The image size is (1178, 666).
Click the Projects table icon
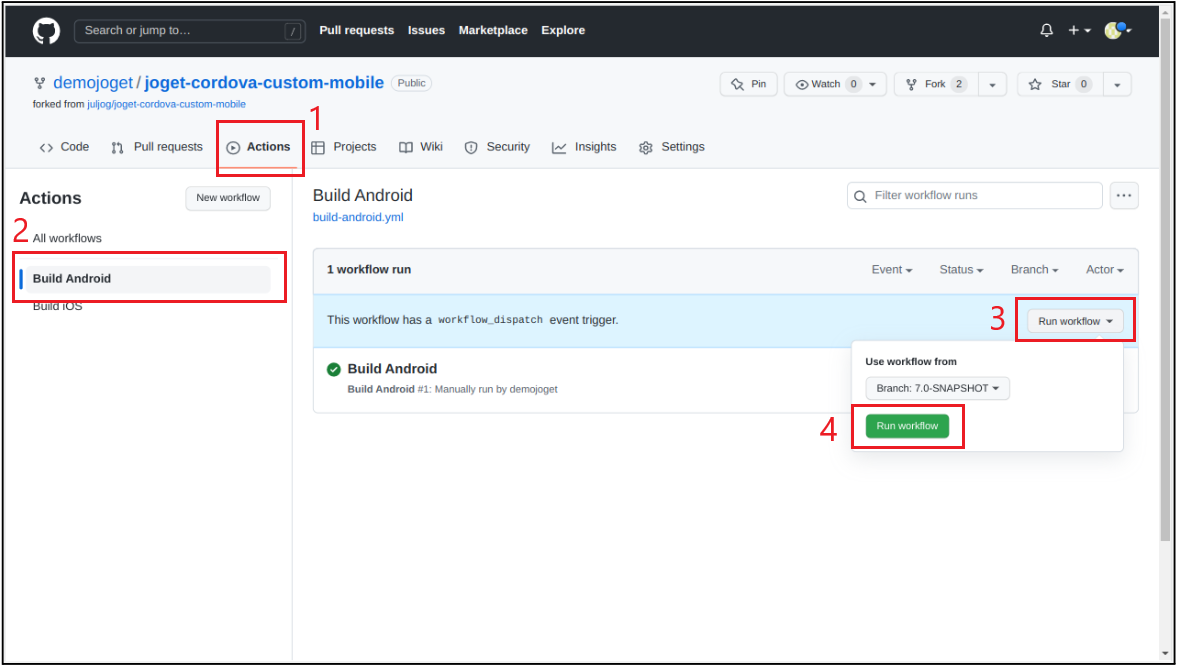point(318,148)
